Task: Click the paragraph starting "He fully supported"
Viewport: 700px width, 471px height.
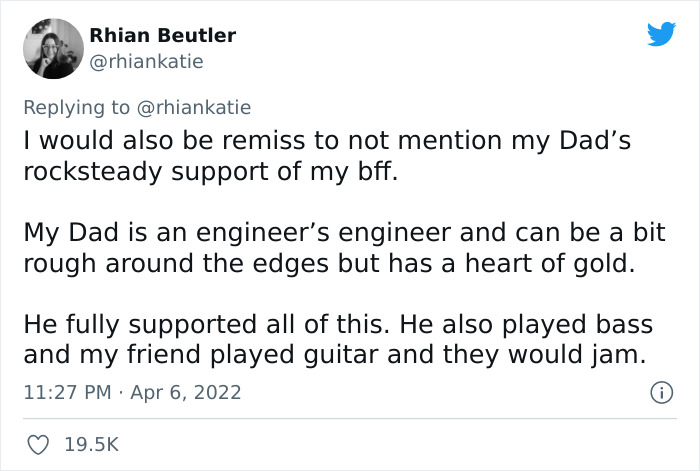Action: pyautogui.click(x=340, y=339)
